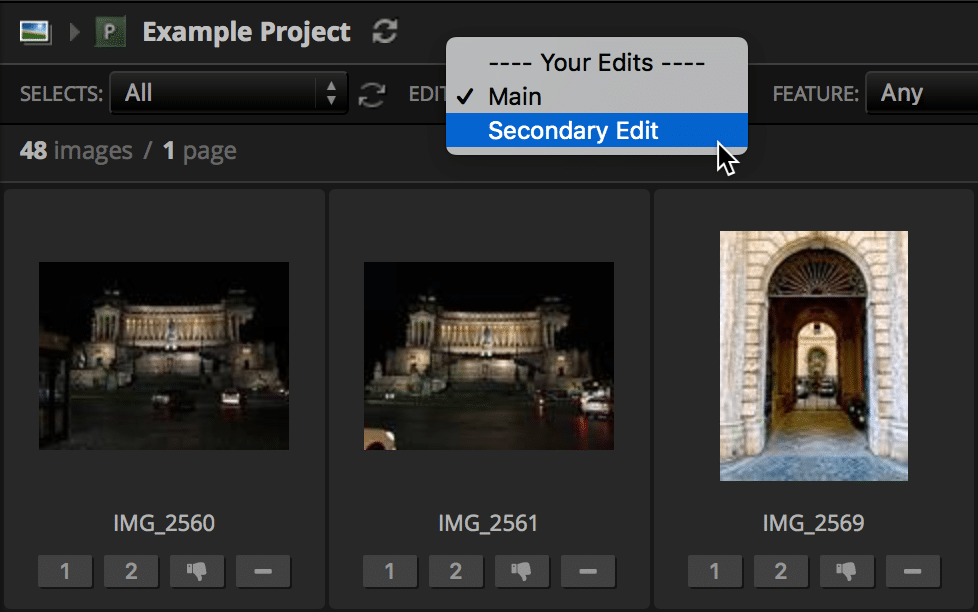978x612 pixels.
Task: Choose Secondary Edit from the menu
Action: pyautogui.click(x=573, y=131)
